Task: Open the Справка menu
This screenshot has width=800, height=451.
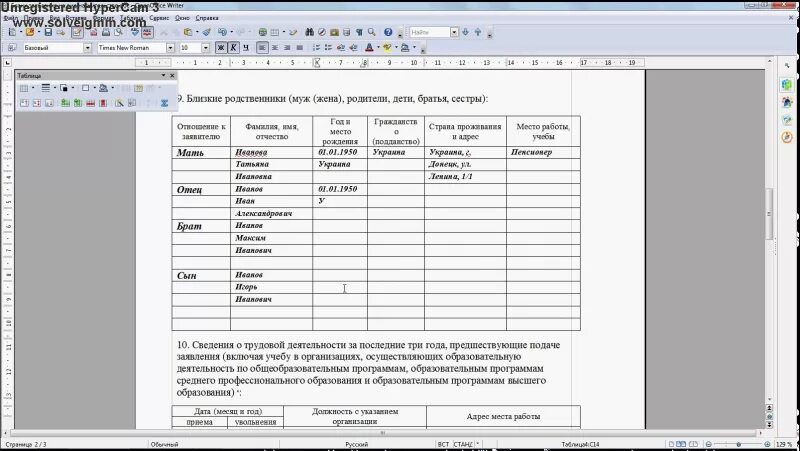Action: point(207,18)
